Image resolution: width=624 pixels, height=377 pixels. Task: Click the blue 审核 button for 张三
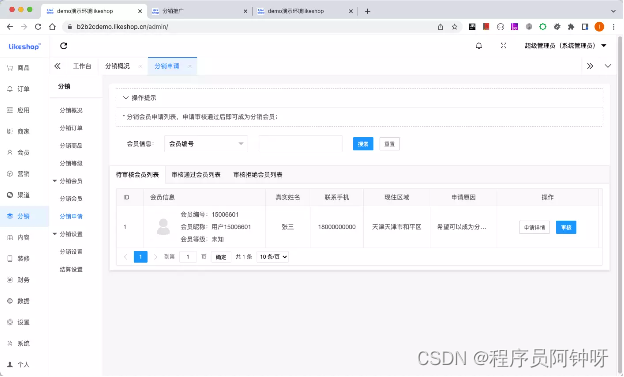click(x=566, y=228)
